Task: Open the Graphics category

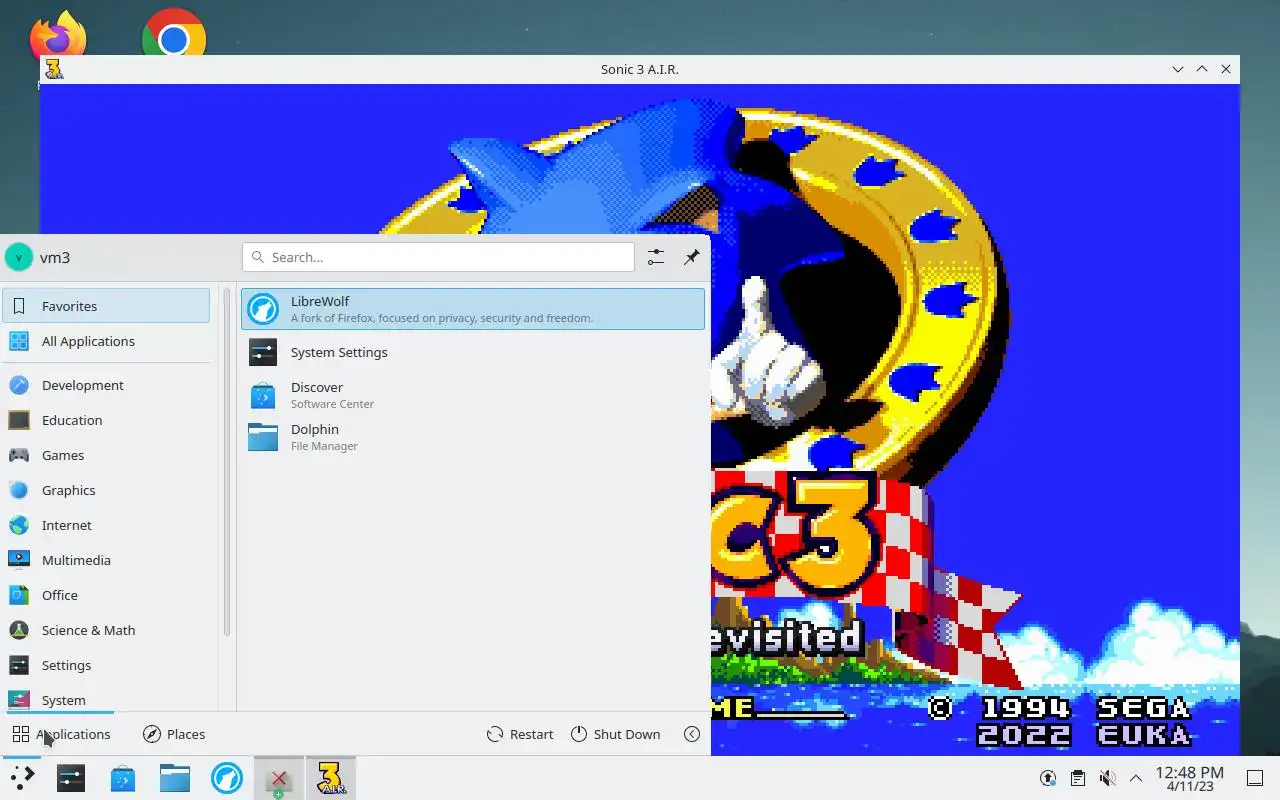Action: coord(106,490)
